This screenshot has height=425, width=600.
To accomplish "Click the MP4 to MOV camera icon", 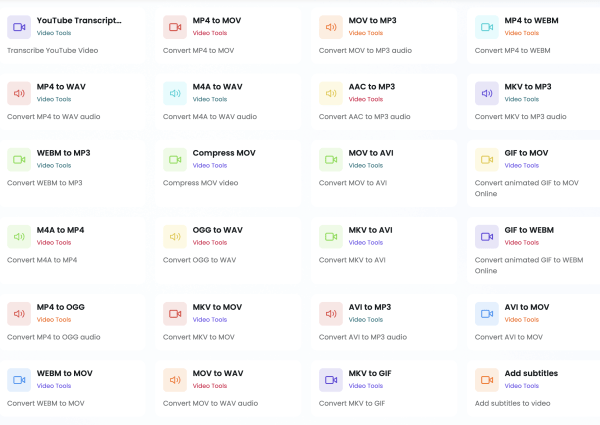I will click(x=175, y=27).
